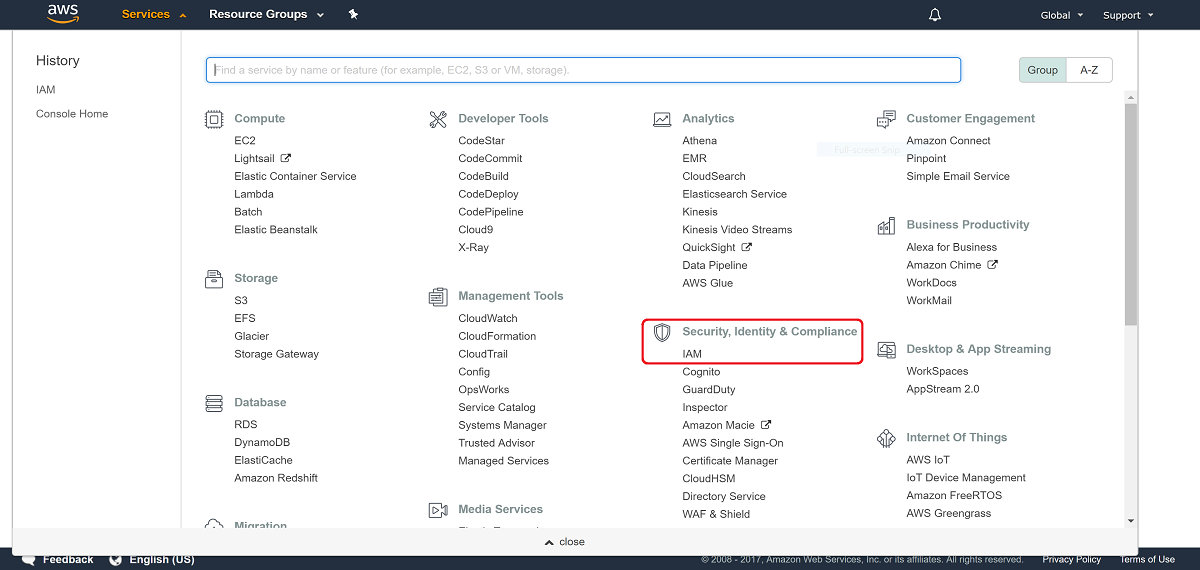Open the Privacy Policy link

1071,560
